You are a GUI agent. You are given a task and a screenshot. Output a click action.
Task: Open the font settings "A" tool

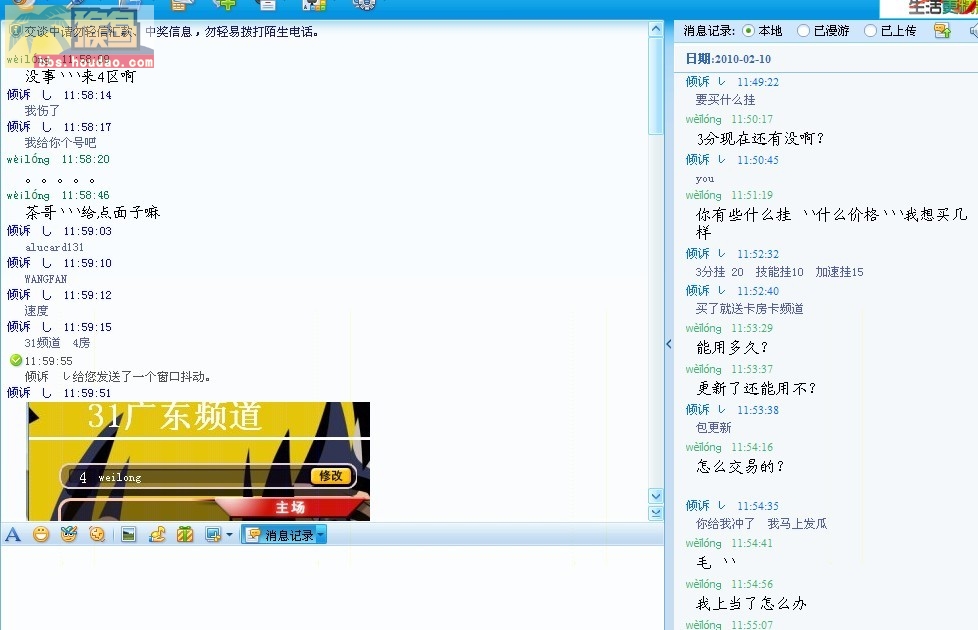(x=13, y=535)
